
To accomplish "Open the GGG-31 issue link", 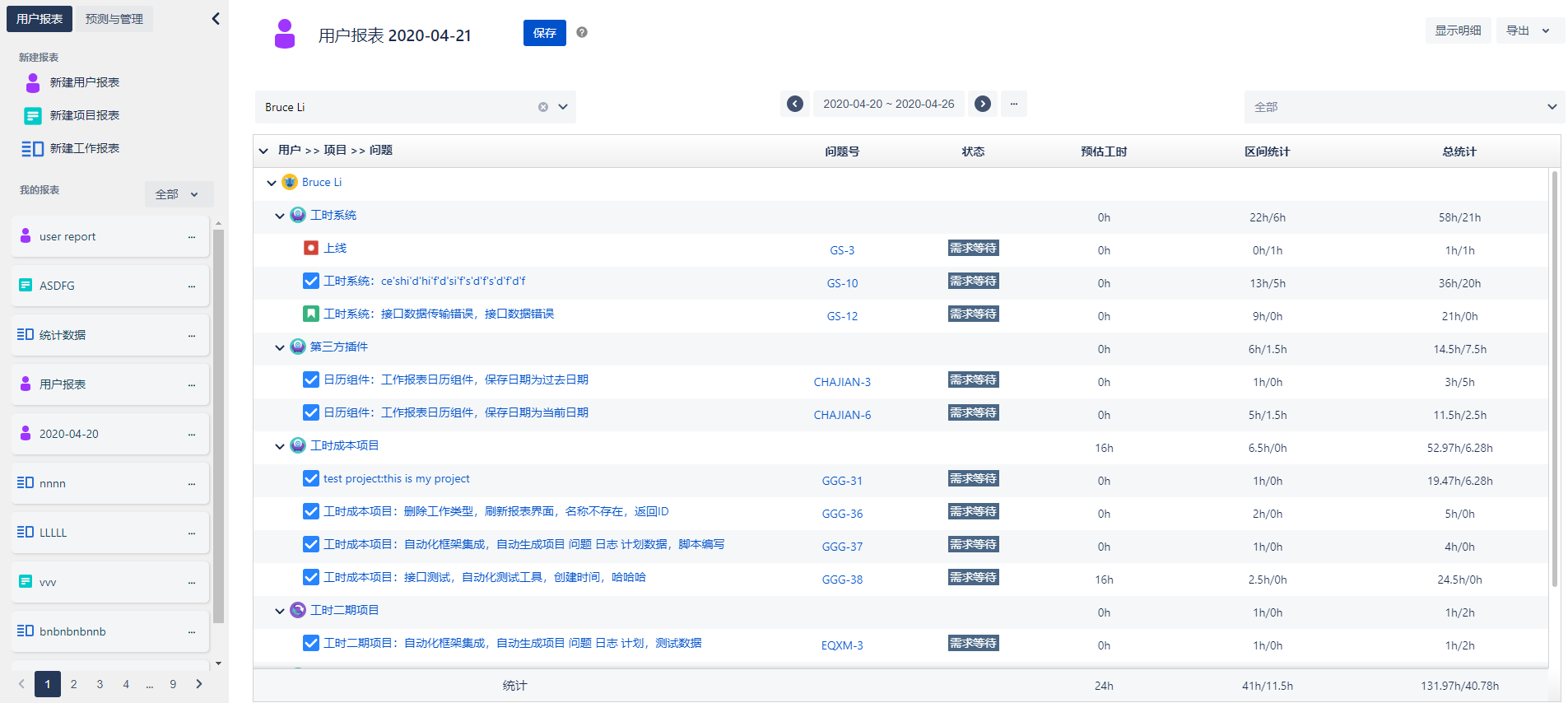I will coord(842,481).
